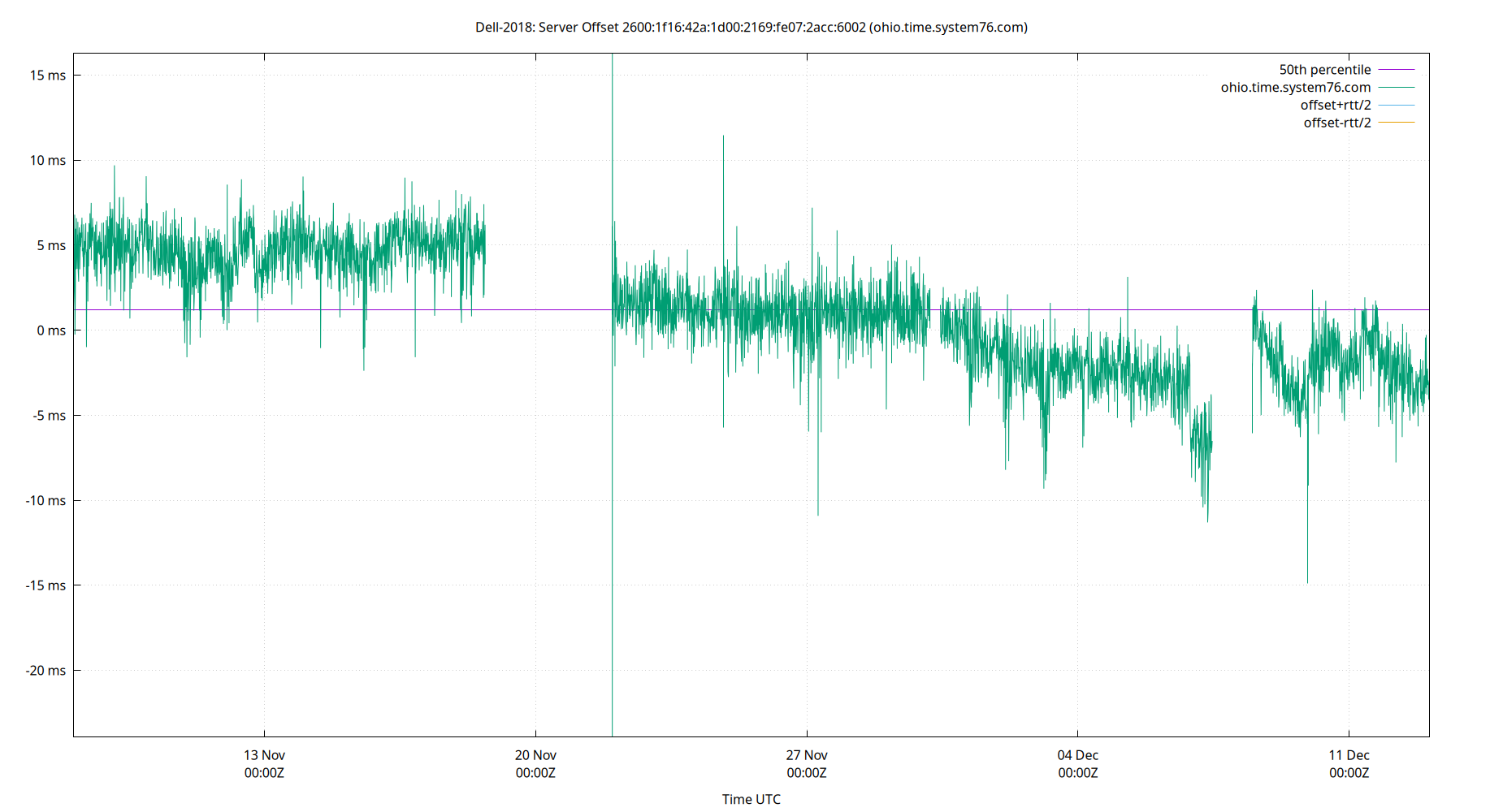This screenshot has width=1503, height=812.
Task: Click the green offset data trace before 20 Nov
Action: [284, 244]
